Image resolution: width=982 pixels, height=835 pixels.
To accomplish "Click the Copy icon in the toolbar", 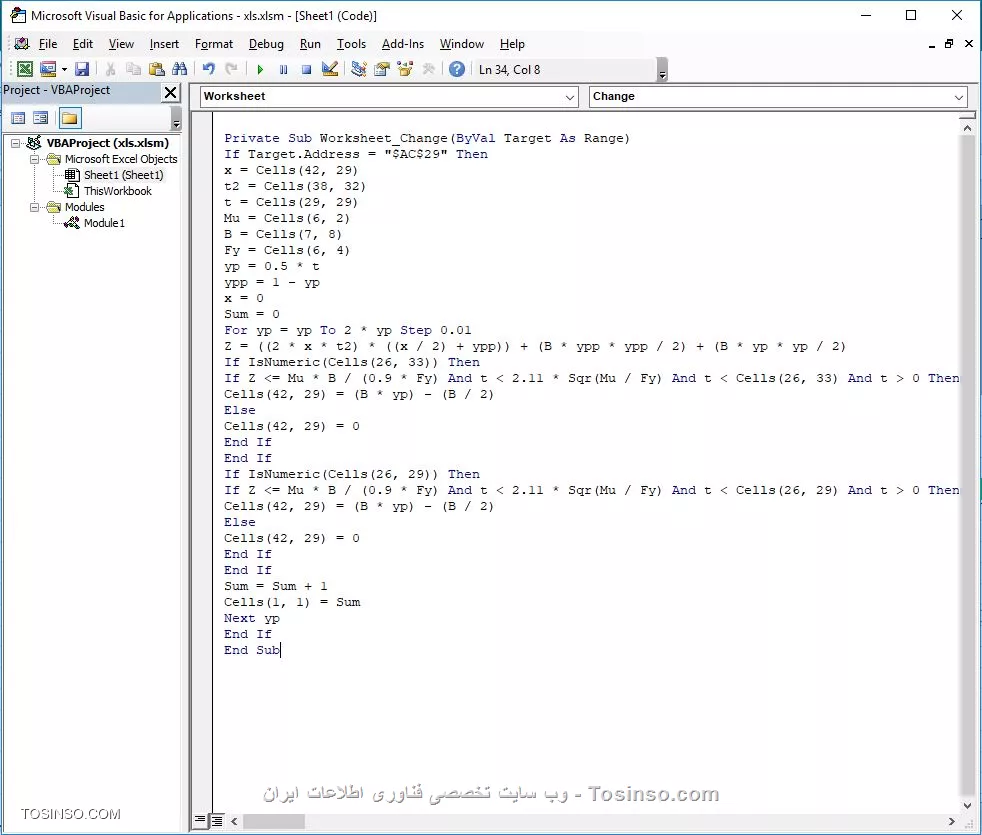I will point(133,69).
